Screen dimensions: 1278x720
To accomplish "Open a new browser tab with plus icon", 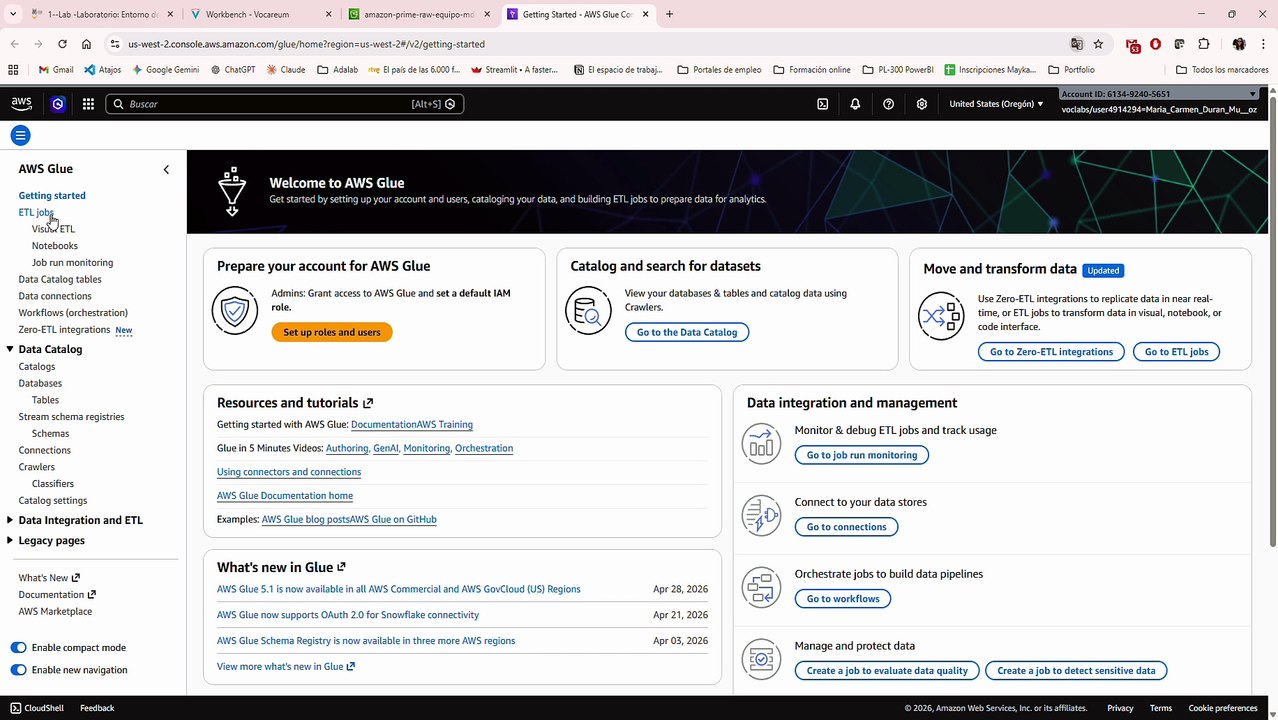I will point(669,14).
